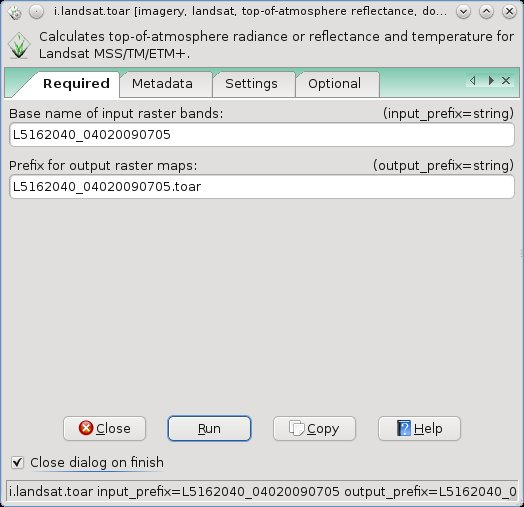Open the Help button
This screenshot has height=507, width=524.
[x=419, y=428]
